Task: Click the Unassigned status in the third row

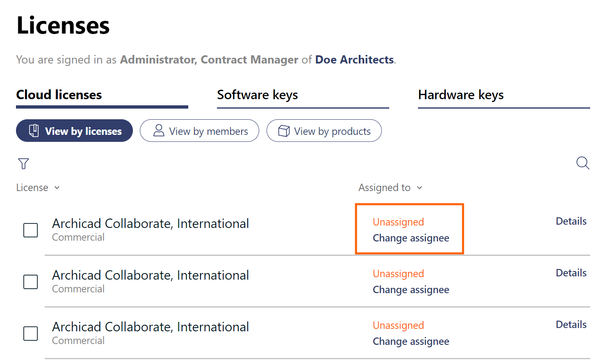Action: pos(398,325)
